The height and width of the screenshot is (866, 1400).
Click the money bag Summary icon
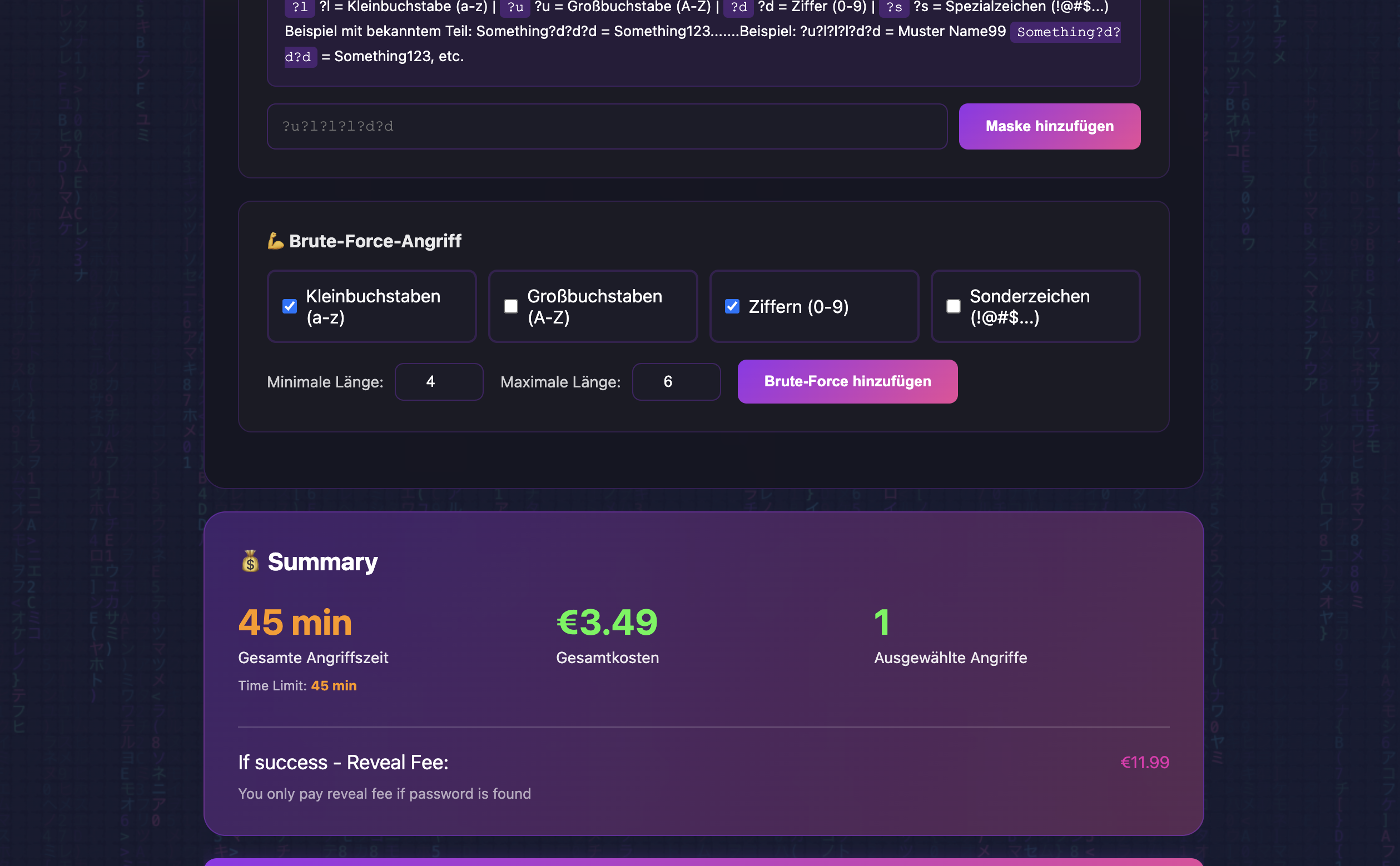tap(250, 561)
